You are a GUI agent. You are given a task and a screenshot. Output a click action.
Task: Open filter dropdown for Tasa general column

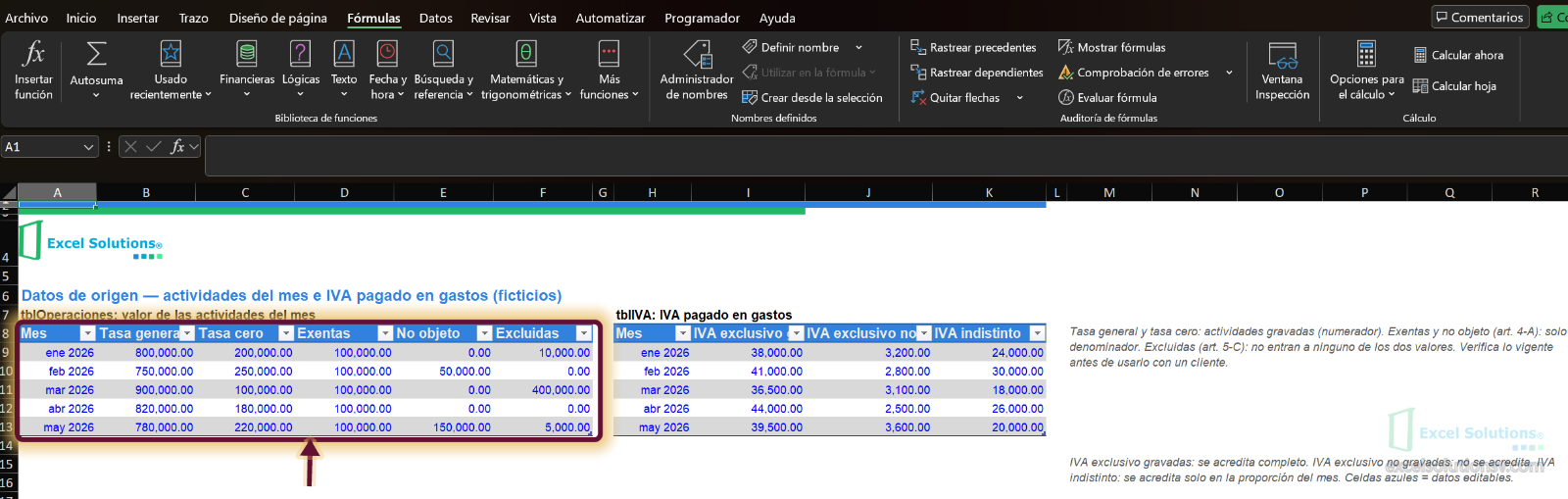click(x=187, y=333)
